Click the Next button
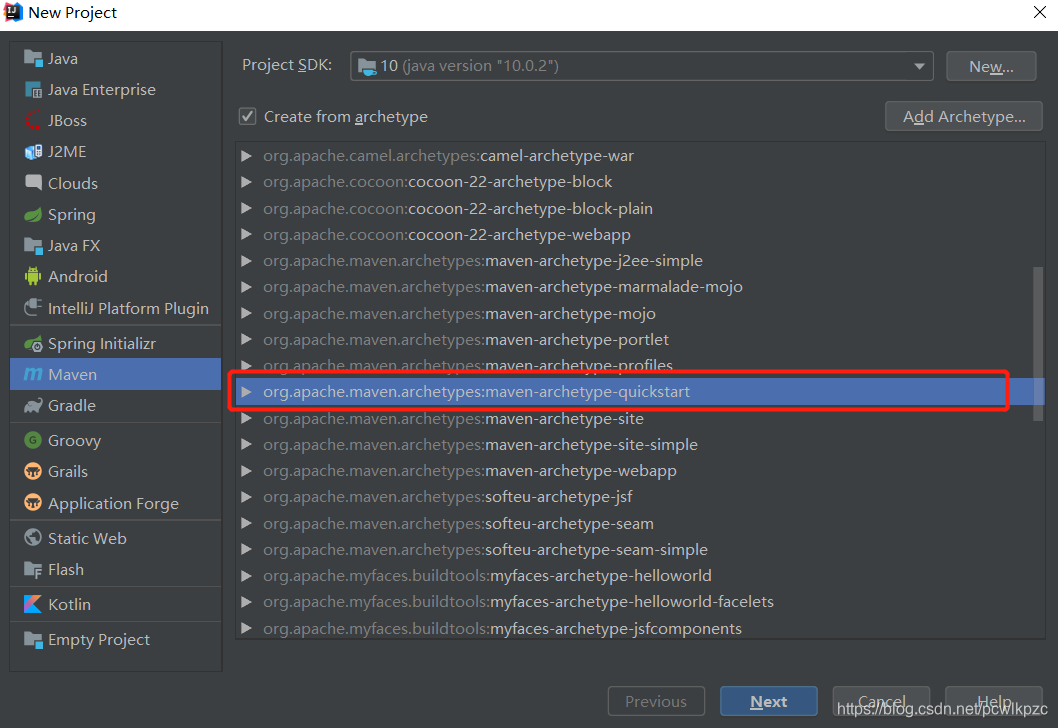1058x728 pixels. [x=769, y=702]
